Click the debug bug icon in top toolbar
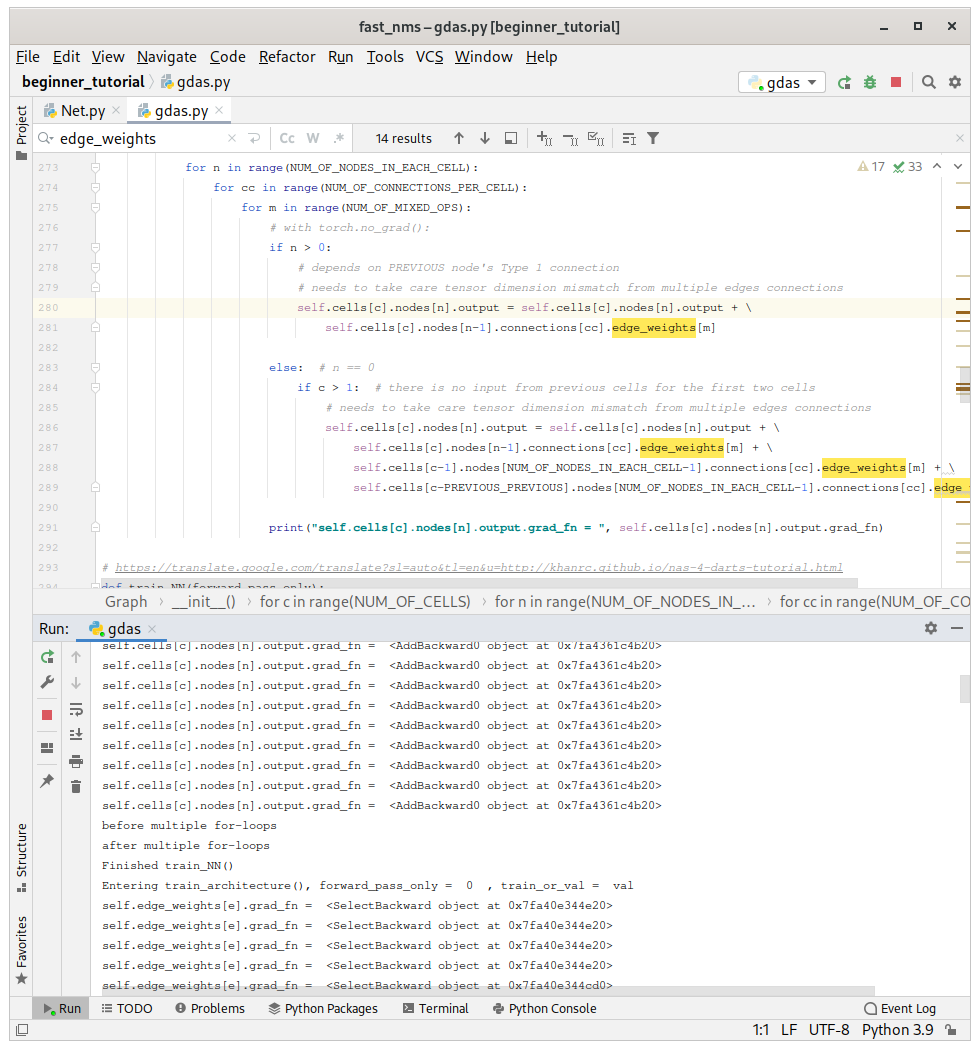Screen dimensions: 980x1050 pos(870,83)
